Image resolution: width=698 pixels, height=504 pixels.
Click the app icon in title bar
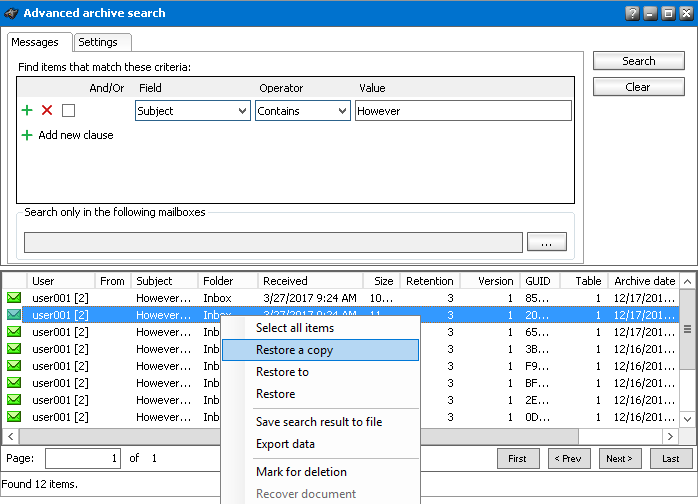(11, 13)
